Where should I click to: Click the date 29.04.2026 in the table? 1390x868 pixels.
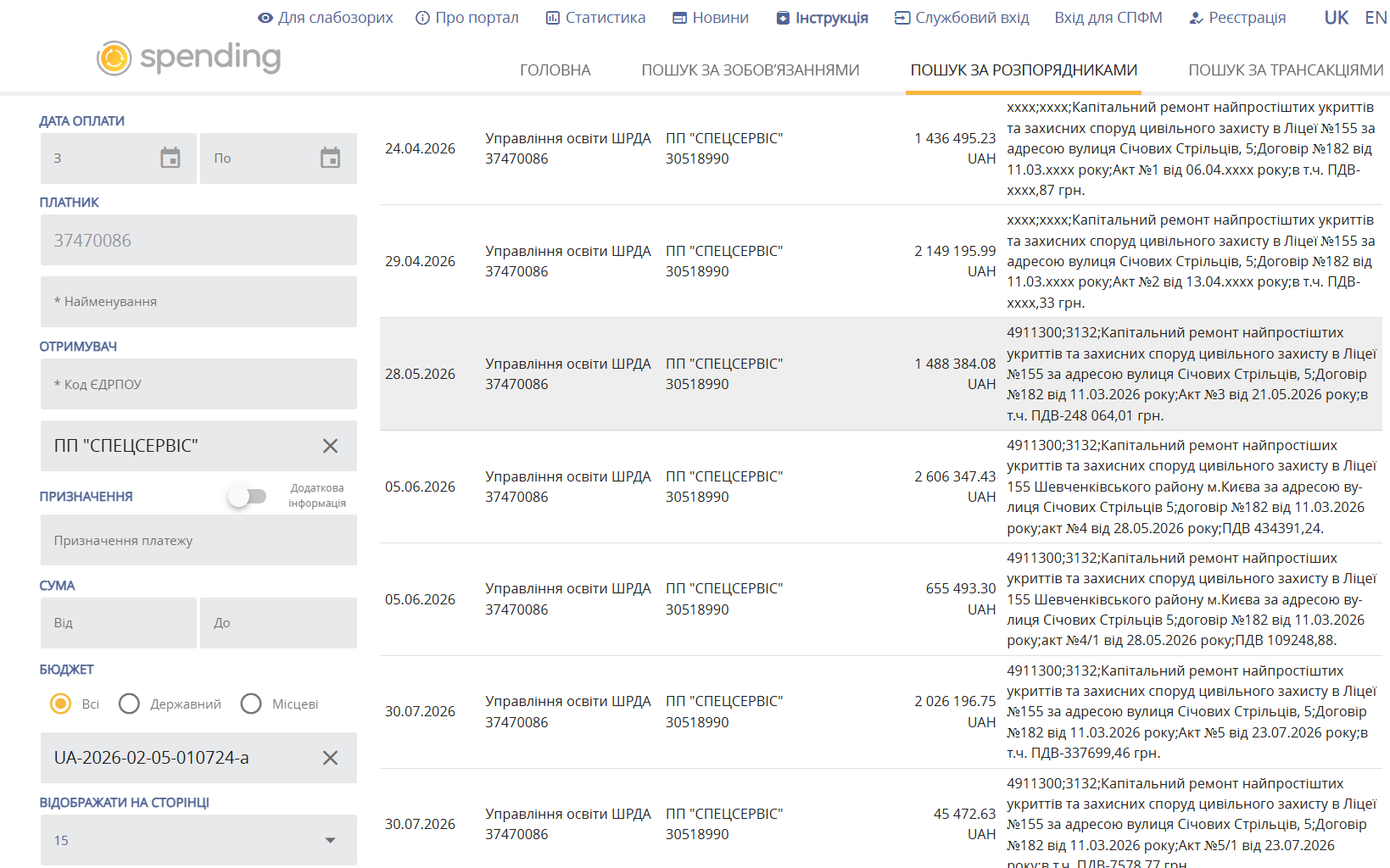point(420,261)
